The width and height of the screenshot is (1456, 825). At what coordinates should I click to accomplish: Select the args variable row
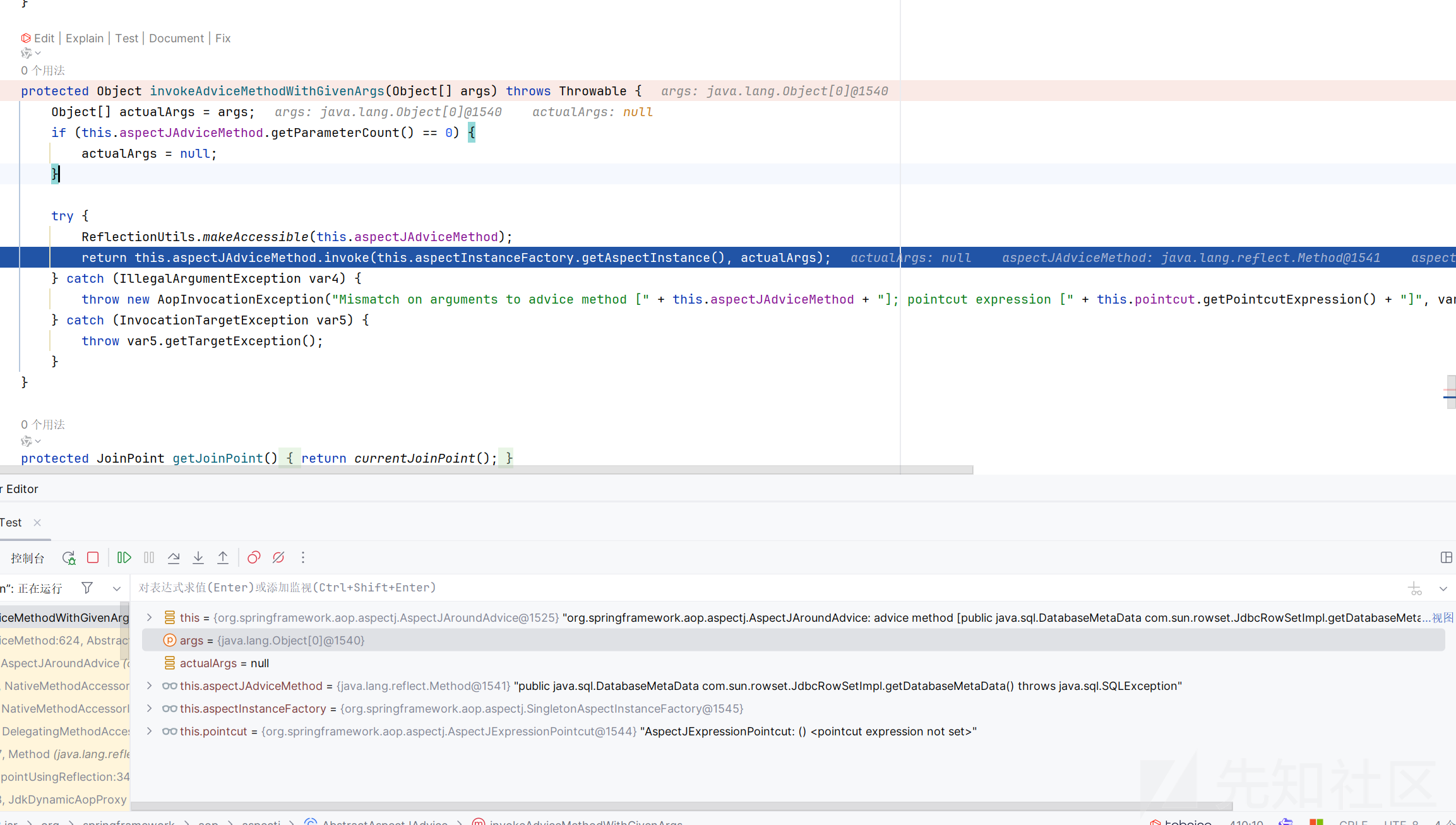794,640
